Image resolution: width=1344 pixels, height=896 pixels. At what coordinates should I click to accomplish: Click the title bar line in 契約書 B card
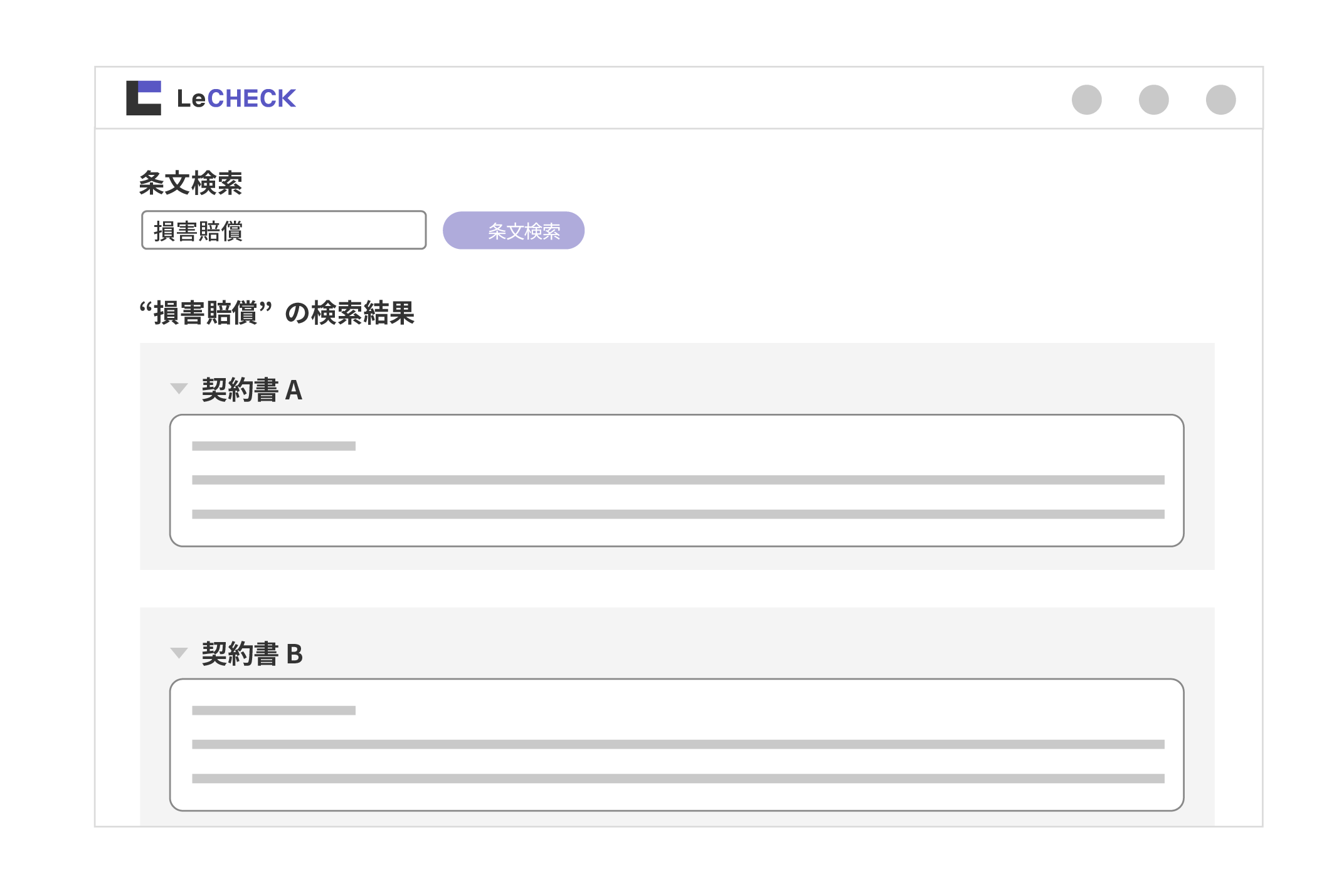click(274, 710)
